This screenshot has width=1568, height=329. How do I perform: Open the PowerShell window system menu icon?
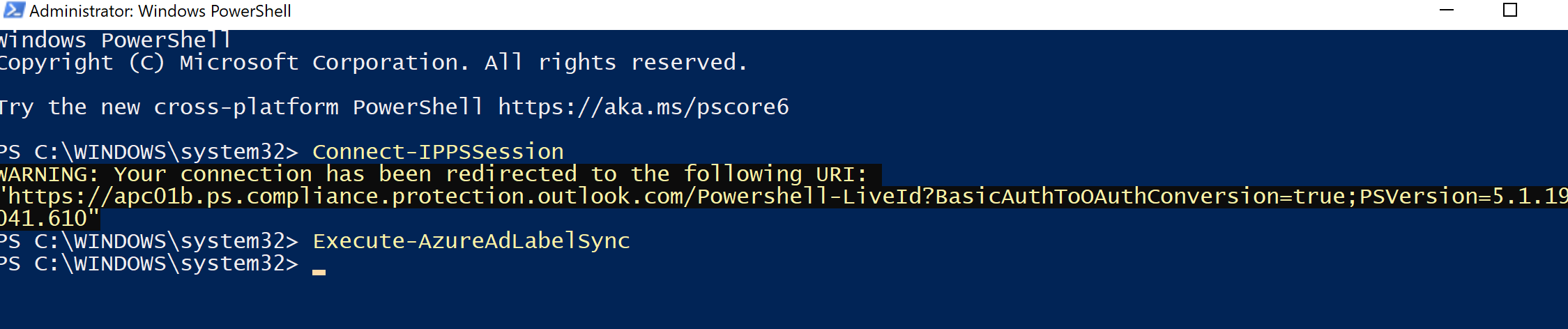point(13,10)
